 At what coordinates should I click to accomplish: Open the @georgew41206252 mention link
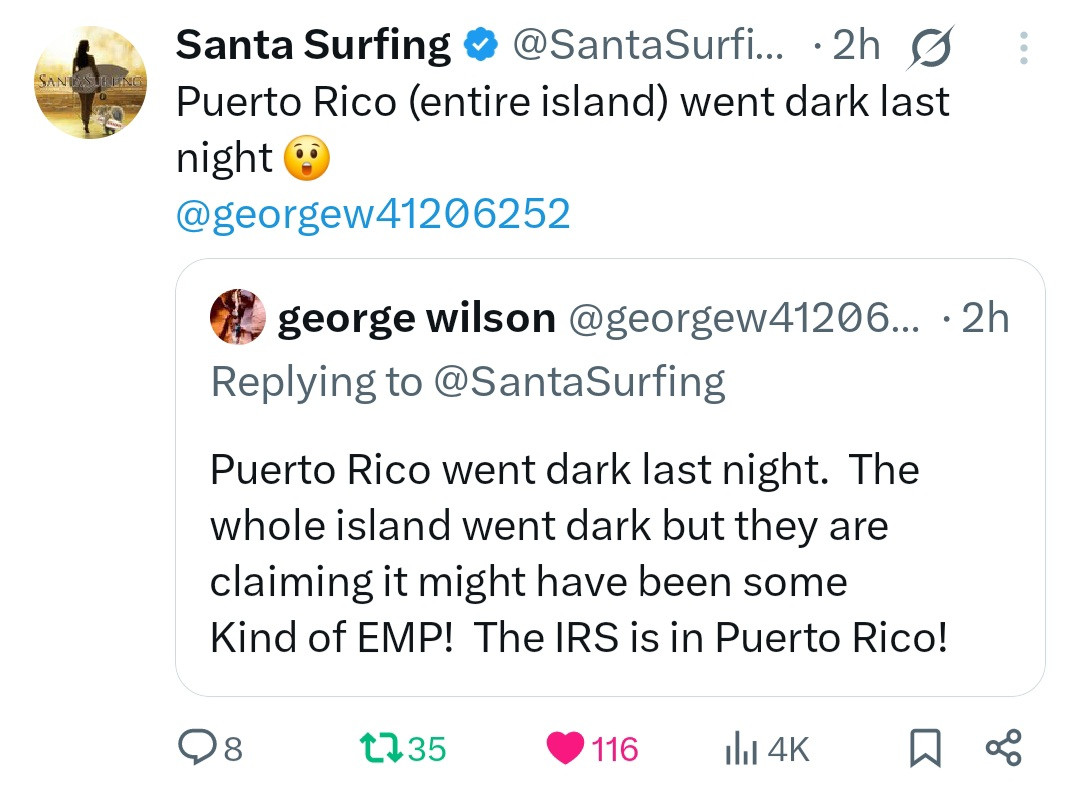click(x=372, y=213)
